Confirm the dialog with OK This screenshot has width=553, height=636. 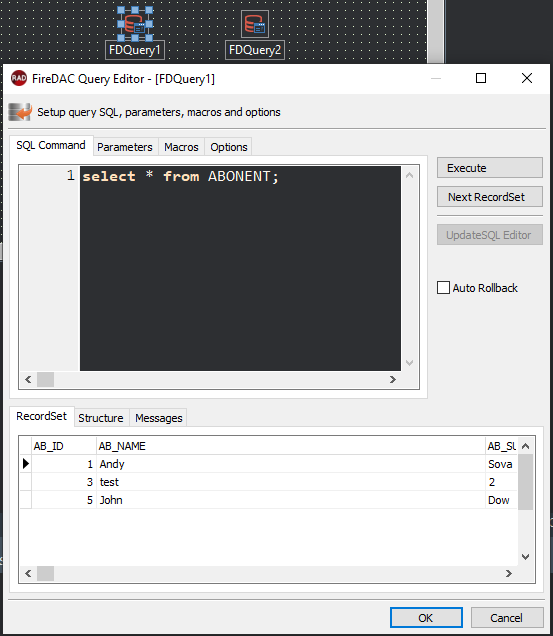(426, 618)
